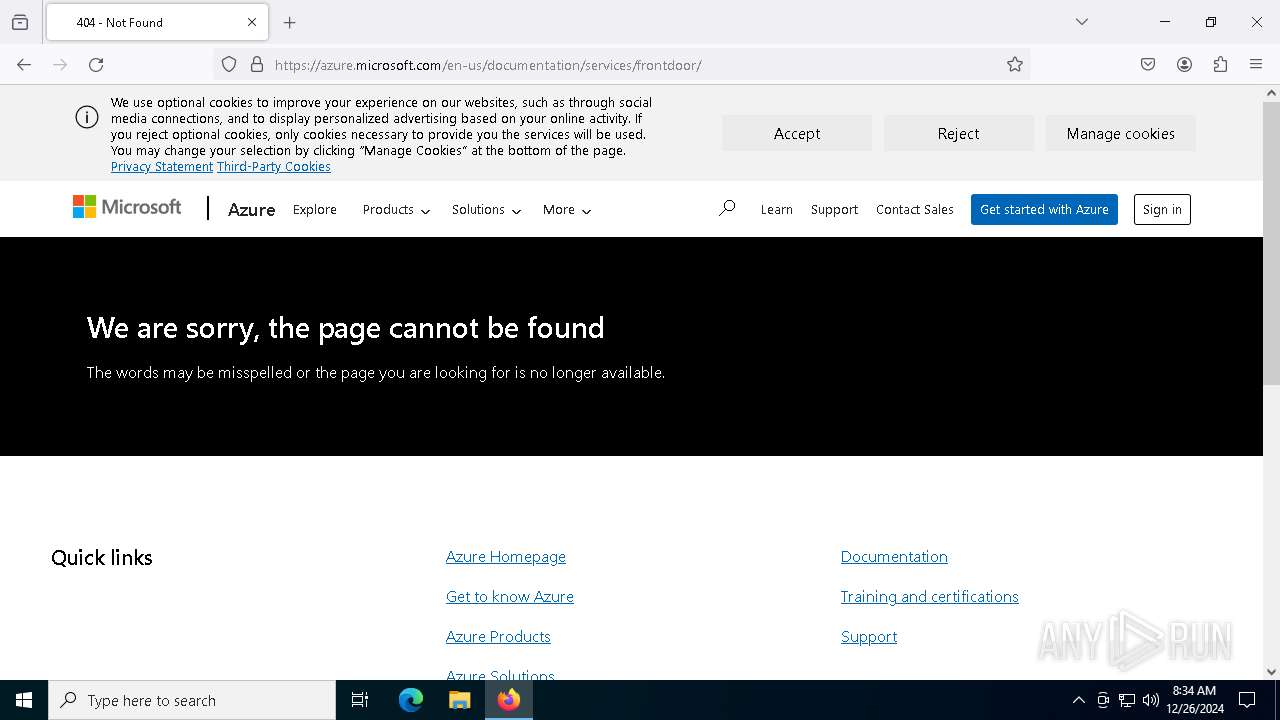Go back to previous page
The image size is (1280, 720).
(24, 65)
